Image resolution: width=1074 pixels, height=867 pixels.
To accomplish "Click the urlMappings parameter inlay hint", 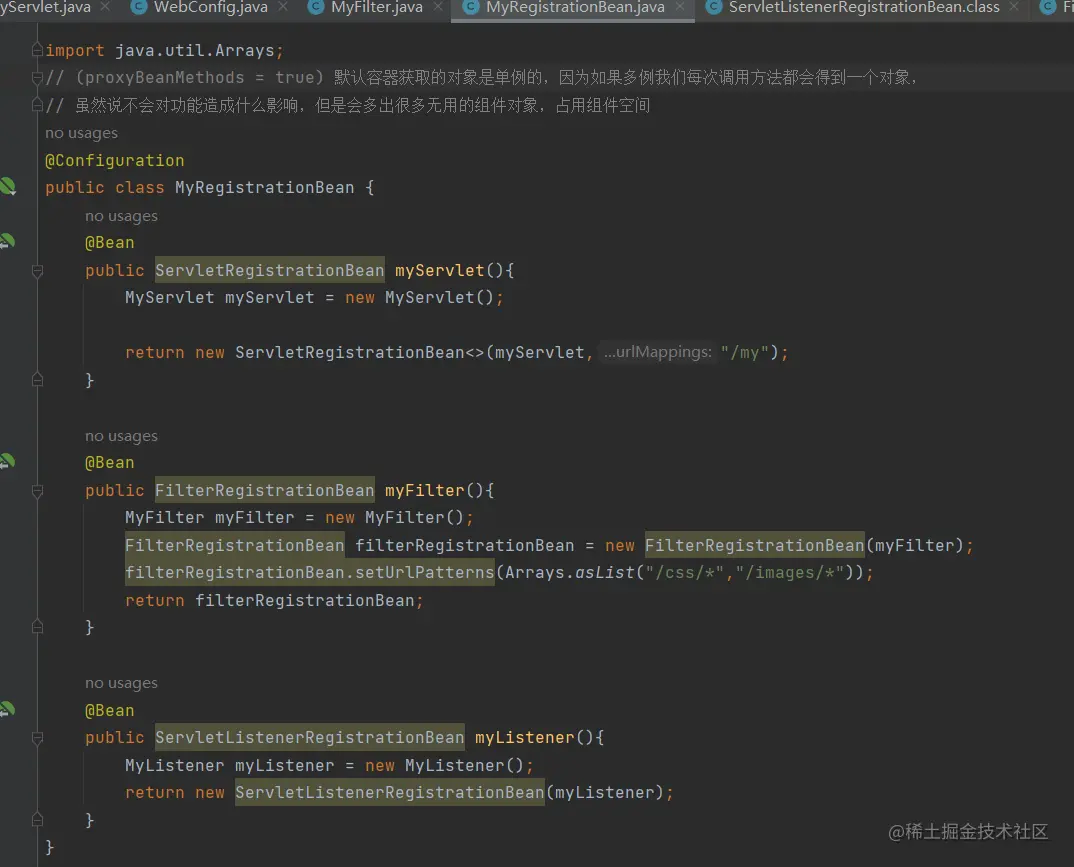I will click(658, 352).
